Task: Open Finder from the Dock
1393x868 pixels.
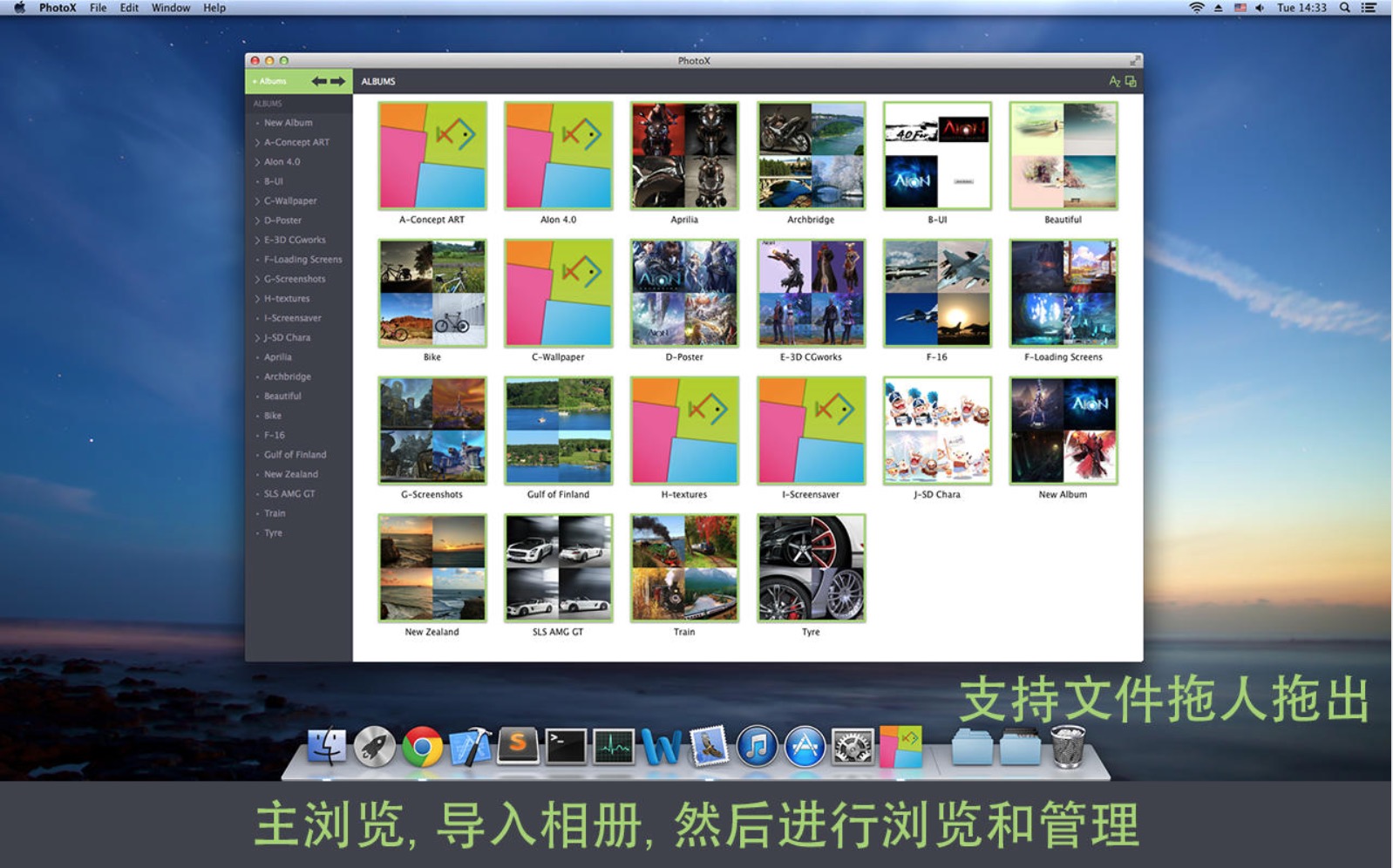Action: (x=327, y=747)
